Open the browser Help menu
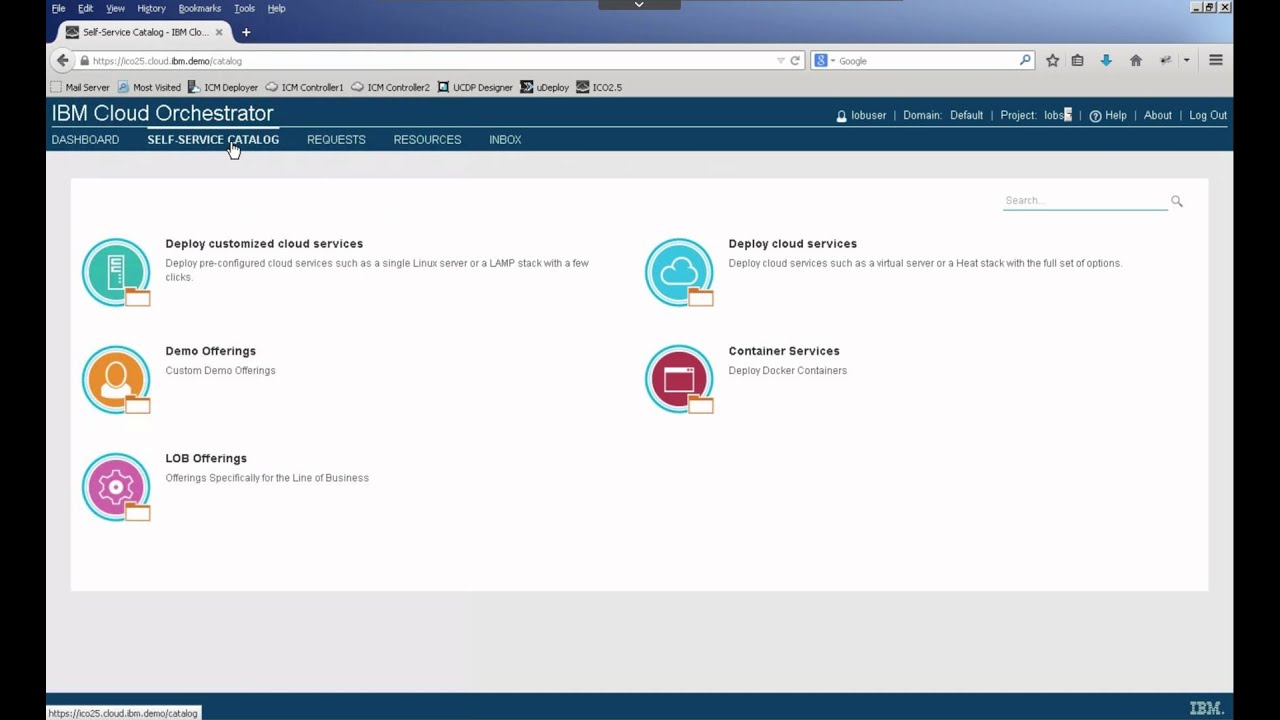 (276, 8)
